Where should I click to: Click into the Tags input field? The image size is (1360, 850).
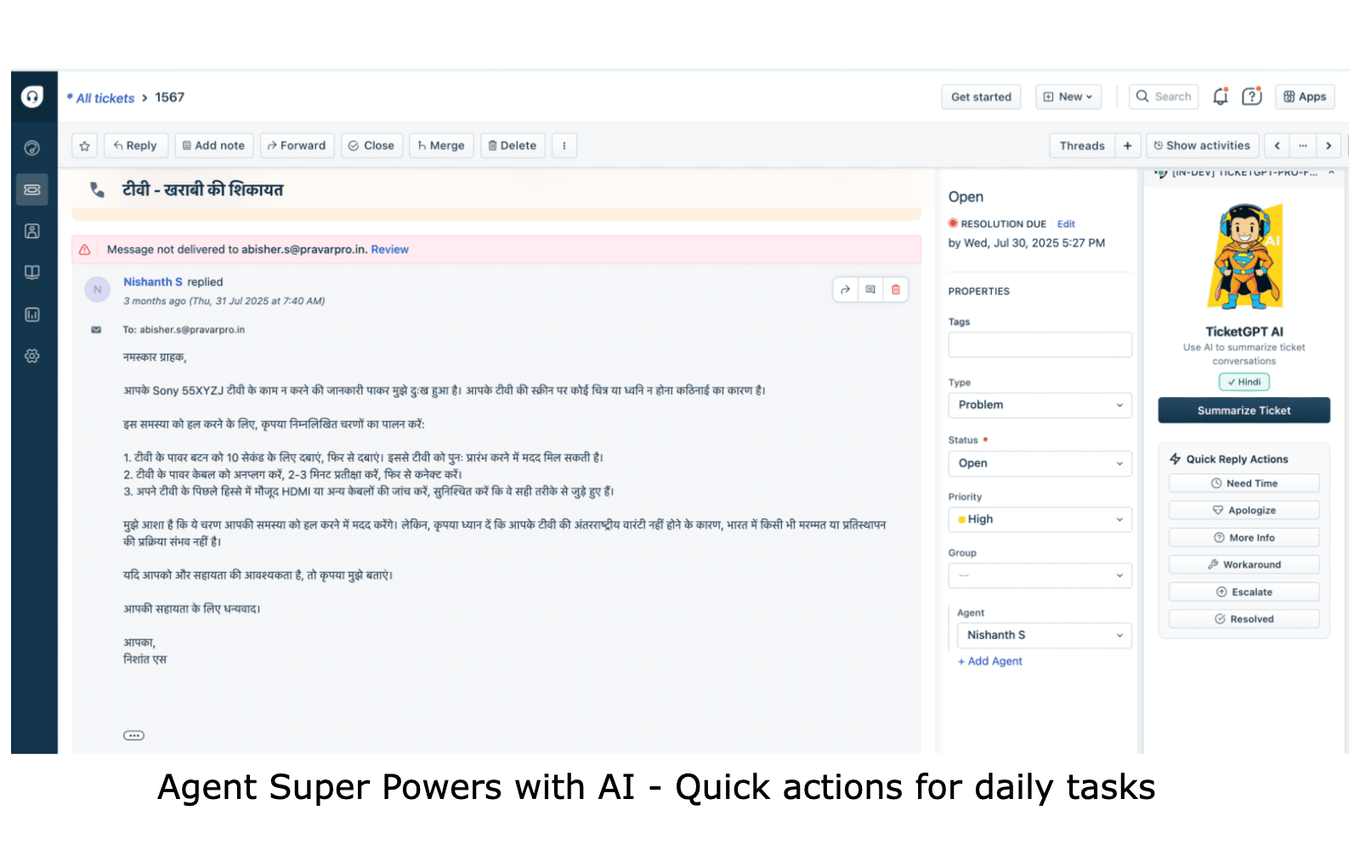1039,345
